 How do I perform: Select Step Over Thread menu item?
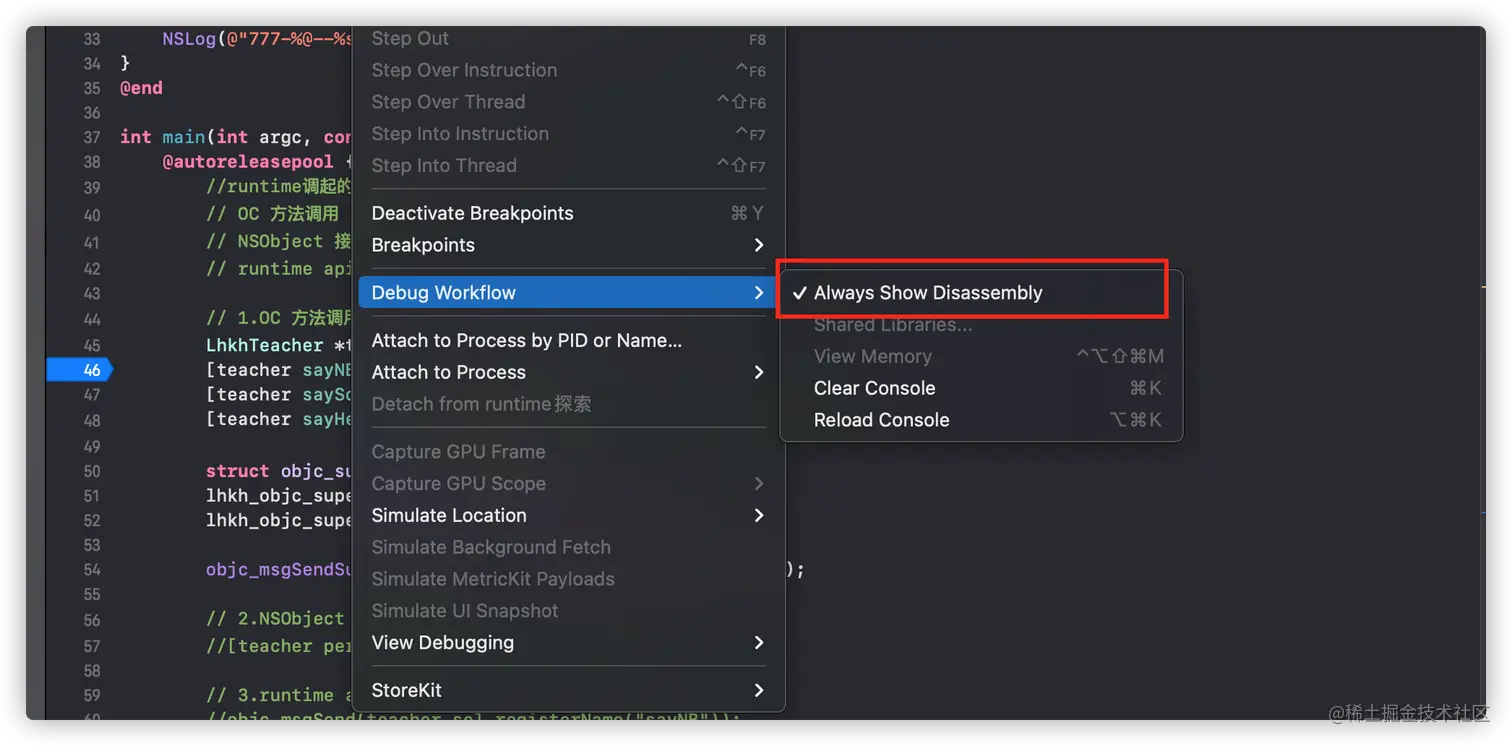[568, 102]
